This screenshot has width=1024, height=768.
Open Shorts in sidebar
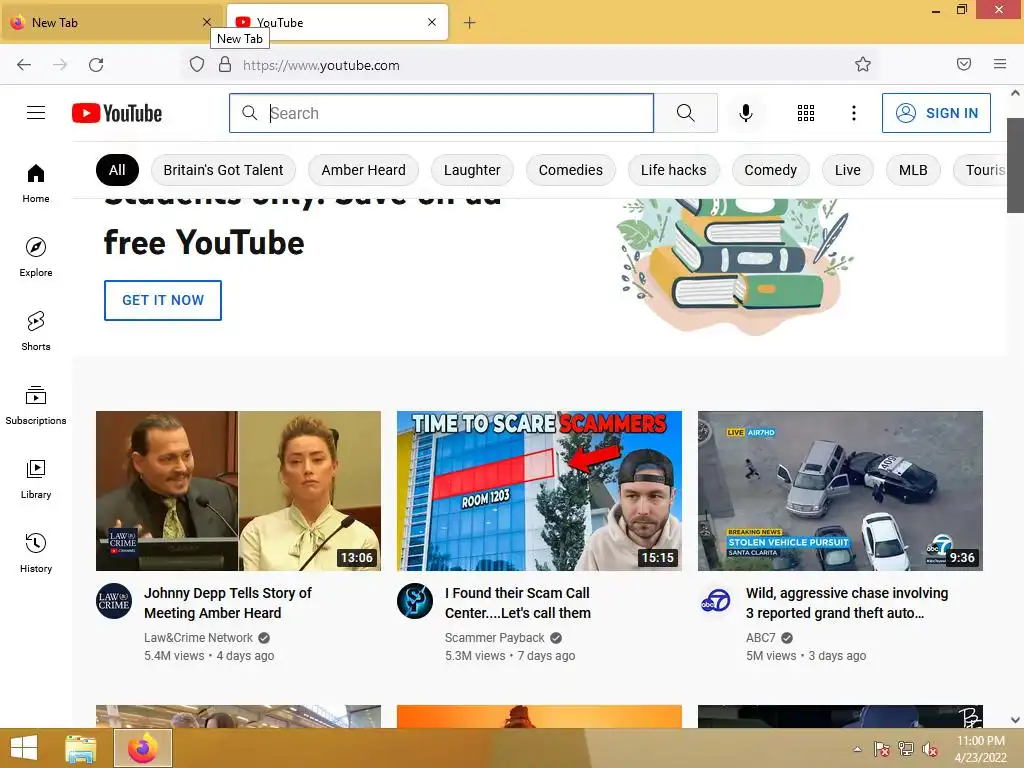point(36,331)
